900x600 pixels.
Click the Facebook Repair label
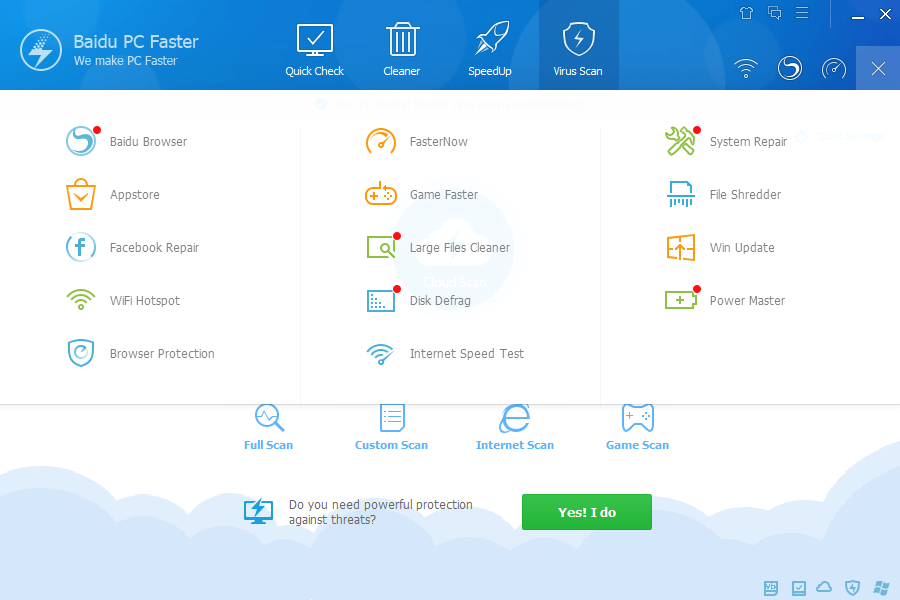coord(154,247)
